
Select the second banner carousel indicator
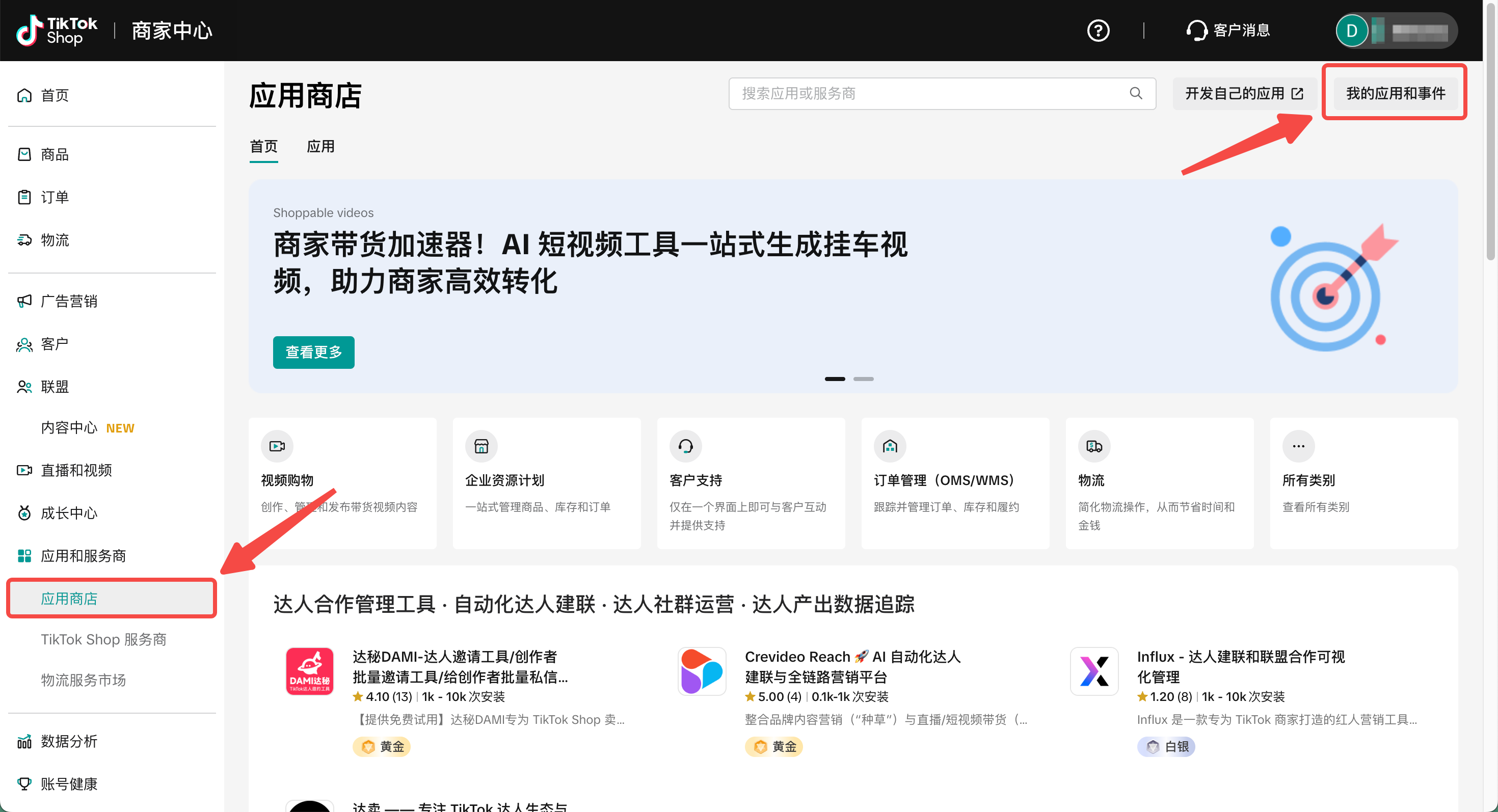(863, 379)
